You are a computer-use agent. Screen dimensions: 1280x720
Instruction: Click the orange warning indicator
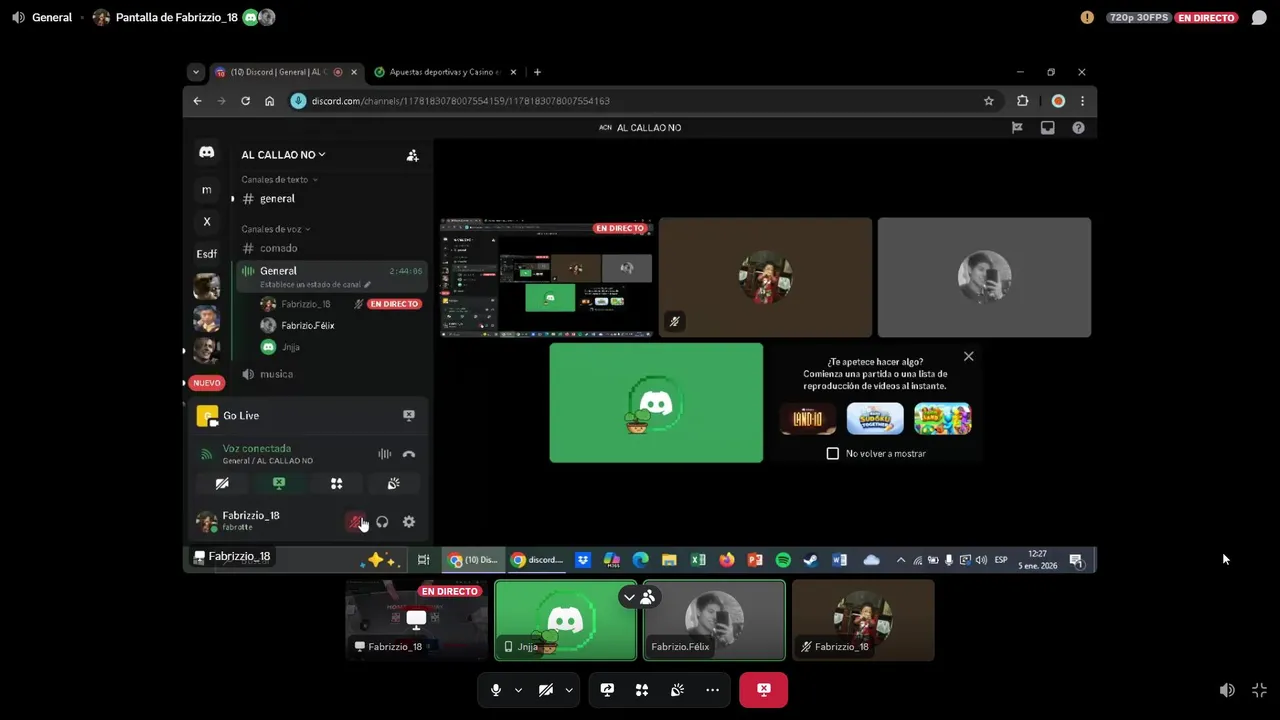click(x=1087, y=17)
